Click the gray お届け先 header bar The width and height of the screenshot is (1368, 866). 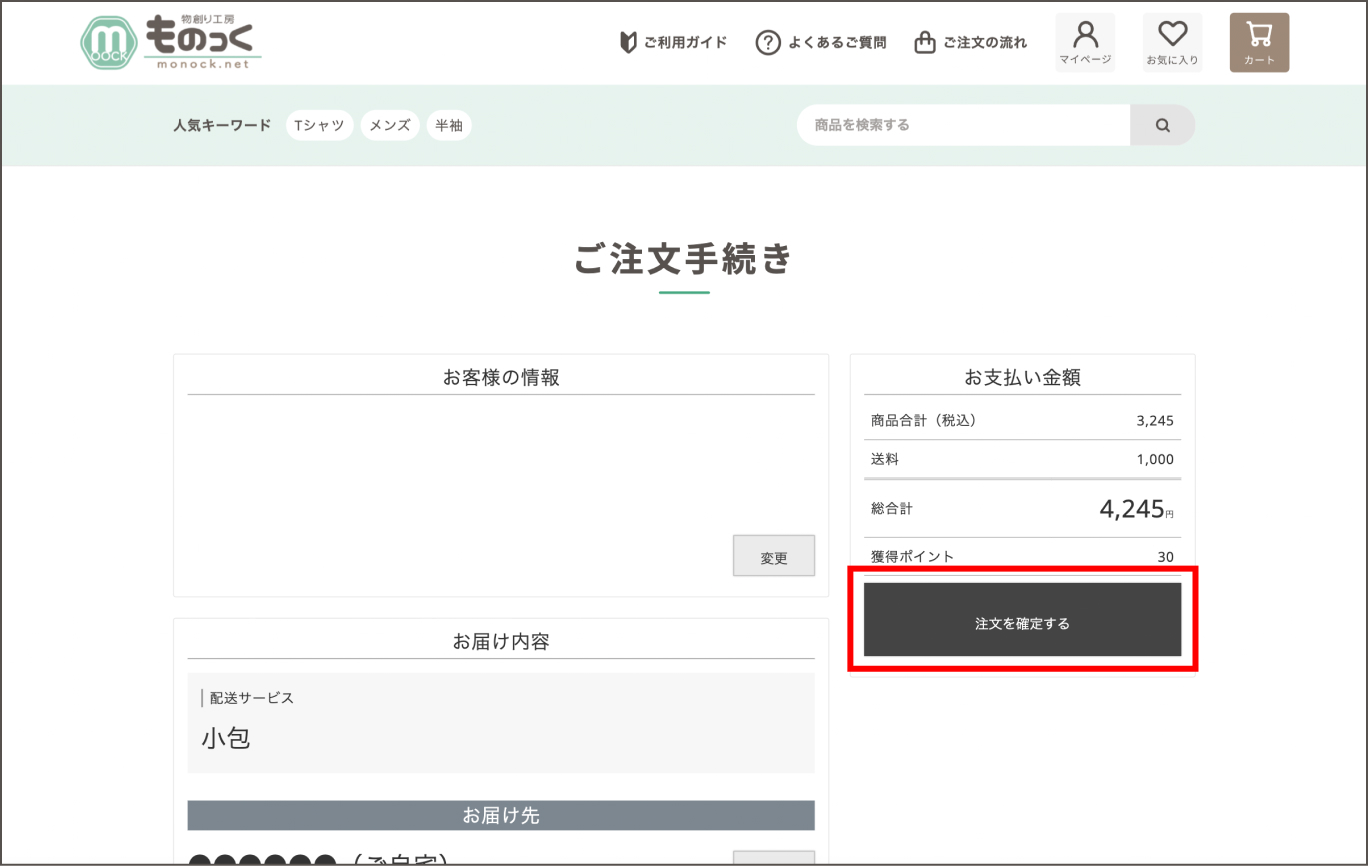(500, 815)
